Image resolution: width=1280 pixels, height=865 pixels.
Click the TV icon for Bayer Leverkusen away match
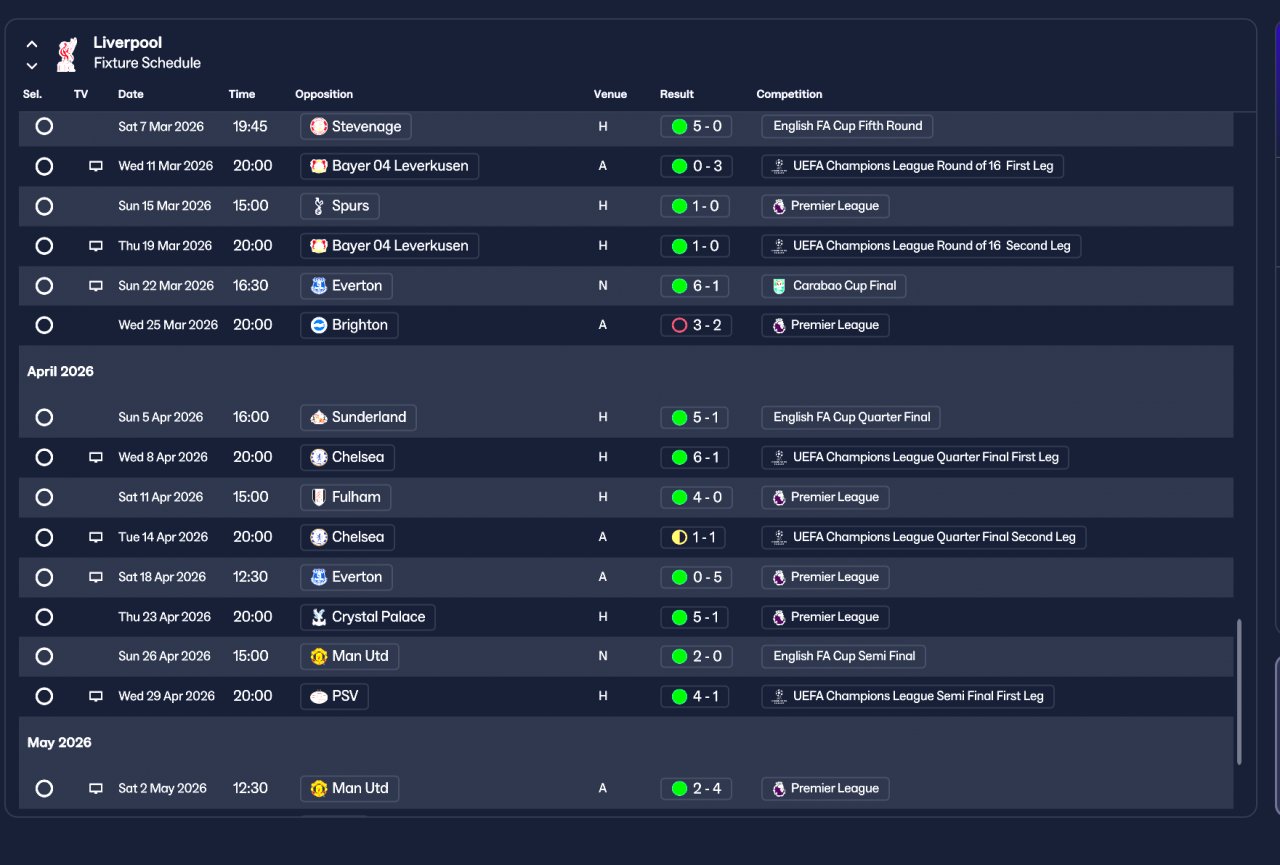[x=96, y=166]
